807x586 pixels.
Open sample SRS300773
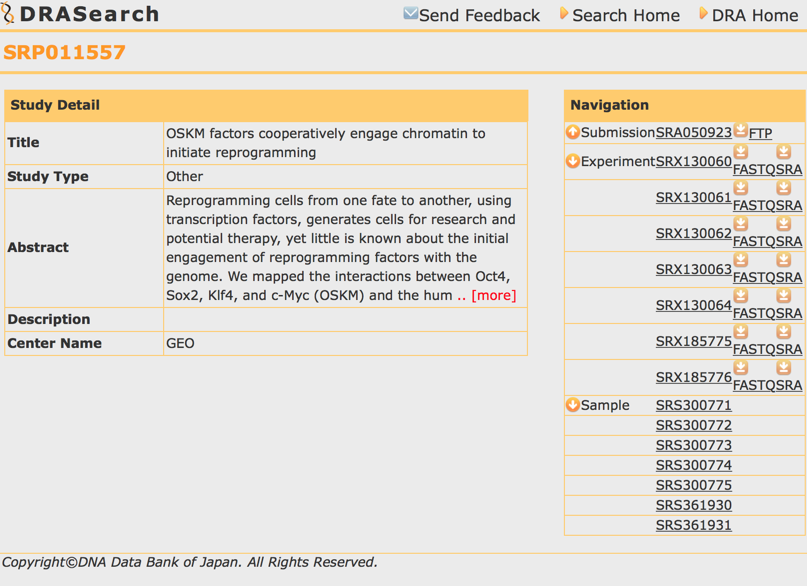[693, 446]
